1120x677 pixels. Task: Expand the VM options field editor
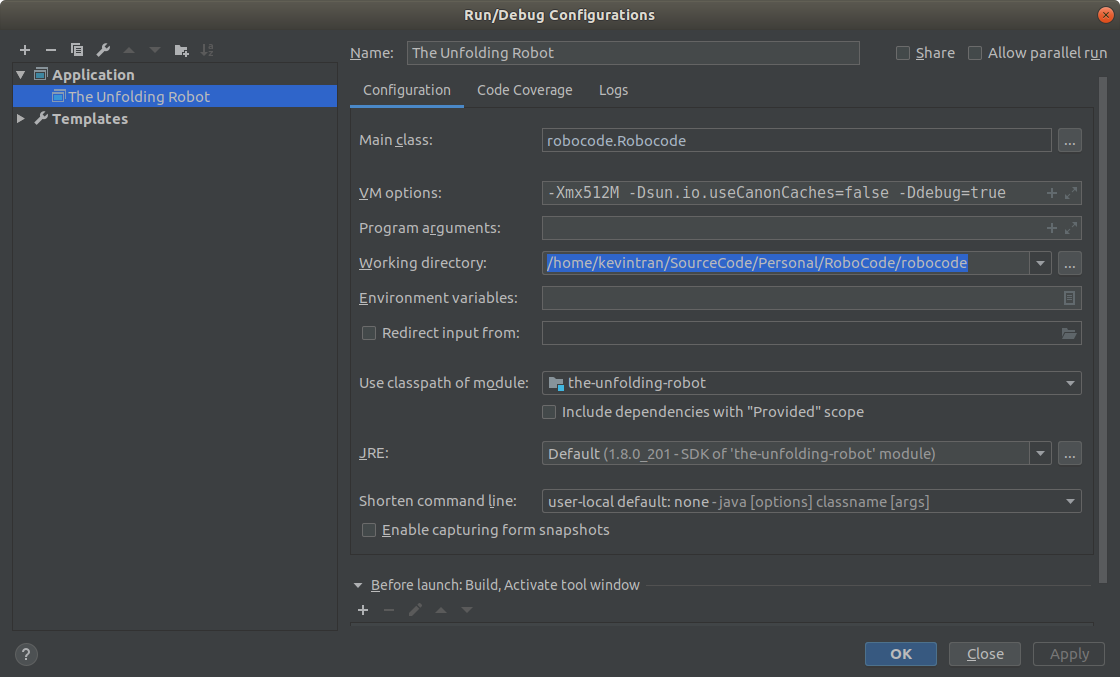[1071, 193]
